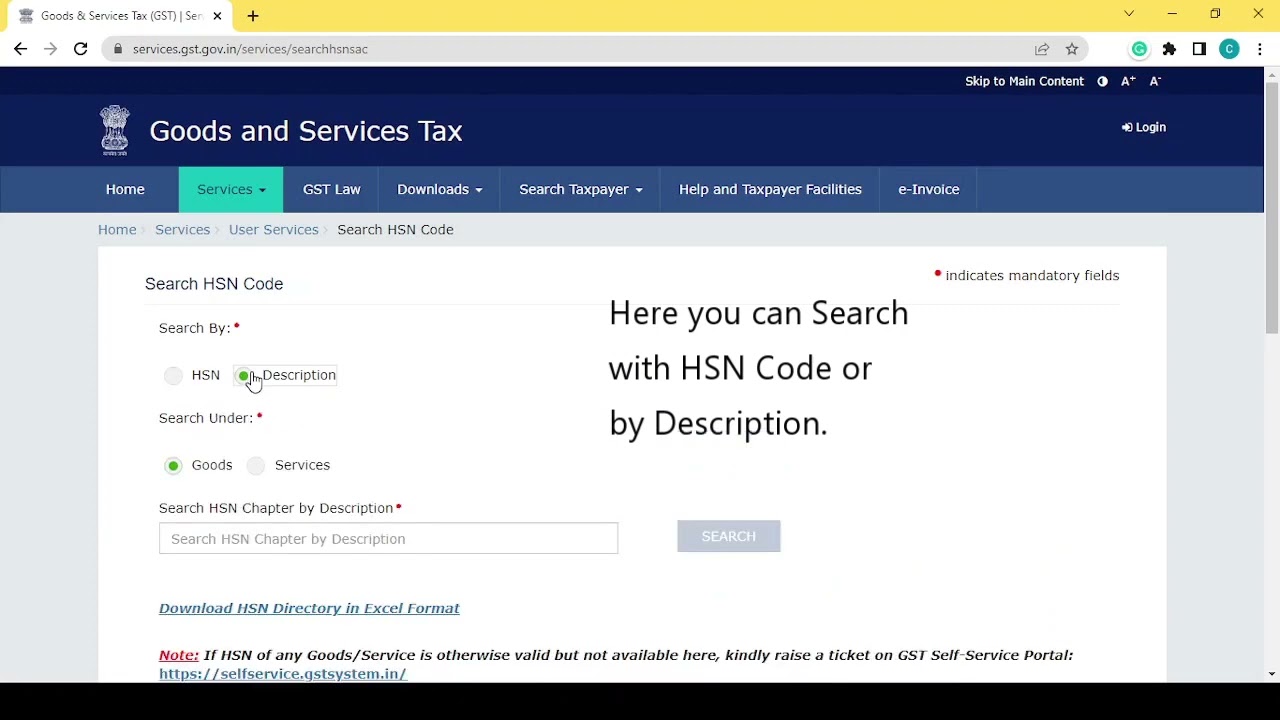
Task: Select Description search radio button
Action: (x=244, y=375)
